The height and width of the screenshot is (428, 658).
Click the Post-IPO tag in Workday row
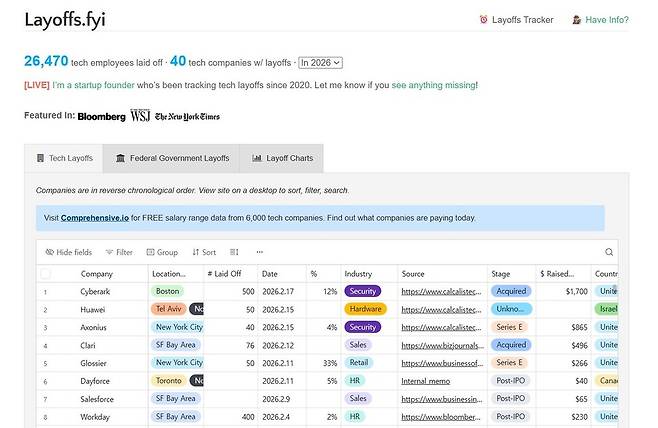[x=510, y=417]
